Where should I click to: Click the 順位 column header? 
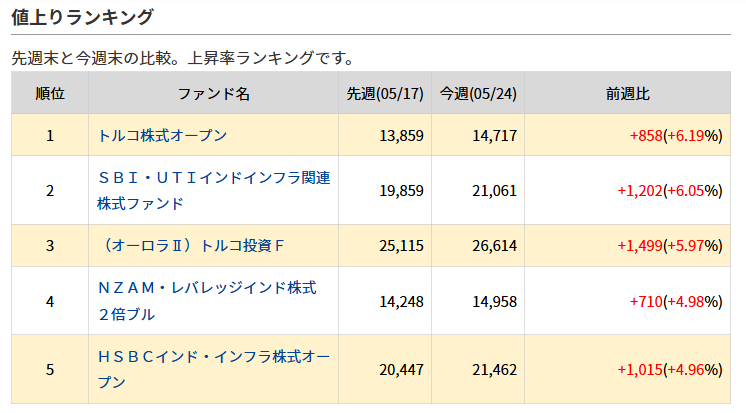pos(50,94)
